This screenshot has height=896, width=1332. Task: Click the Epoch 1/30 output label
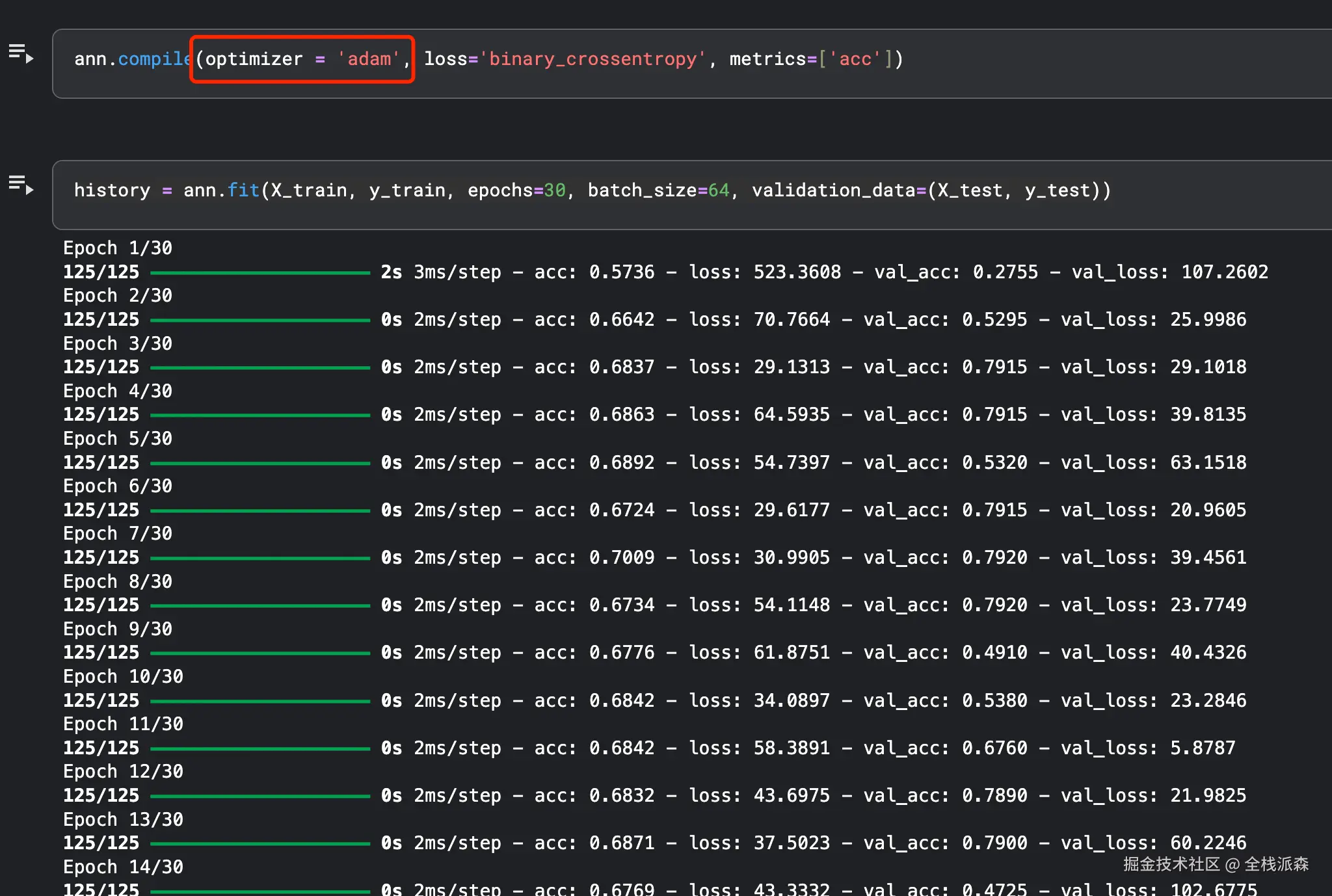(x=117, y=248)
